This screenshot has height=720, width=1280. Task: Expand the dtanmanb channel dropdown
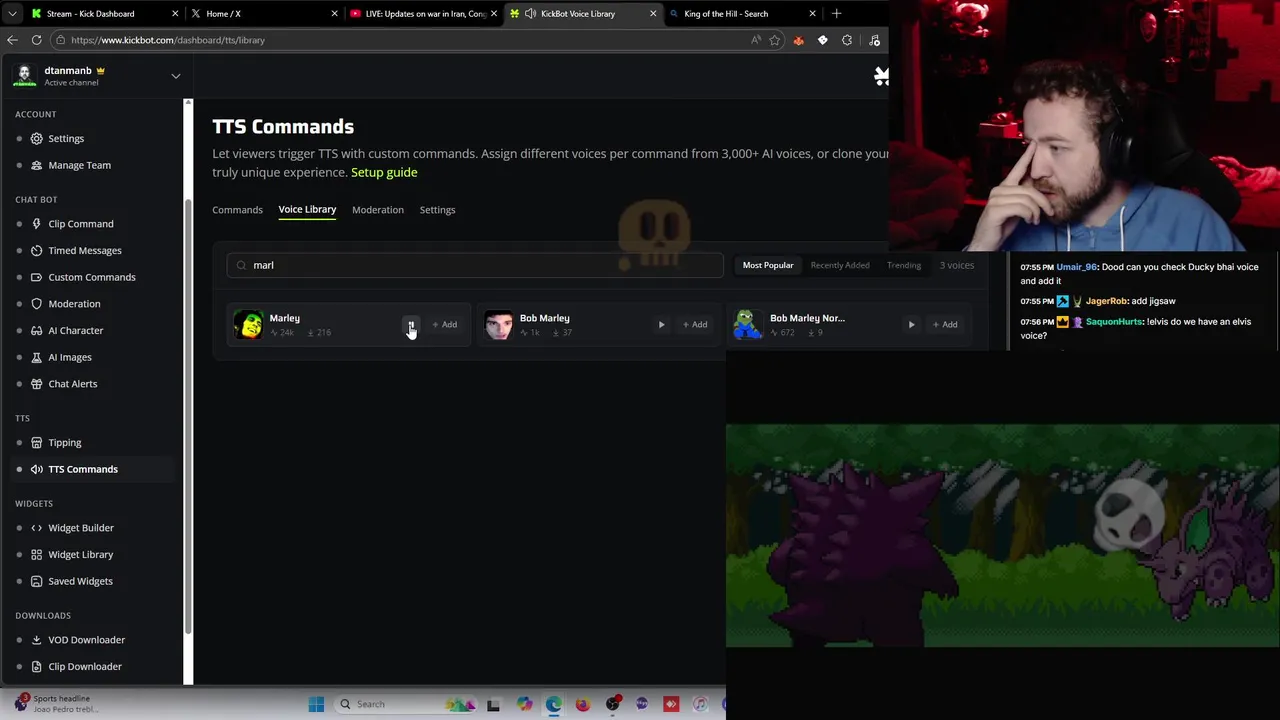coord(176,76)
